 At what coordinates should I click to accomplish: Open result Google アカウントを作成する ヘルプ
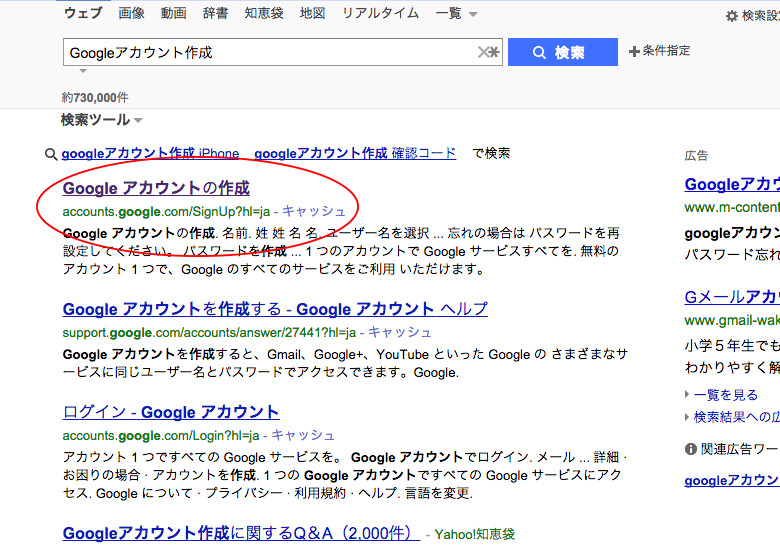pyautogui.click(x=275, y=309)
